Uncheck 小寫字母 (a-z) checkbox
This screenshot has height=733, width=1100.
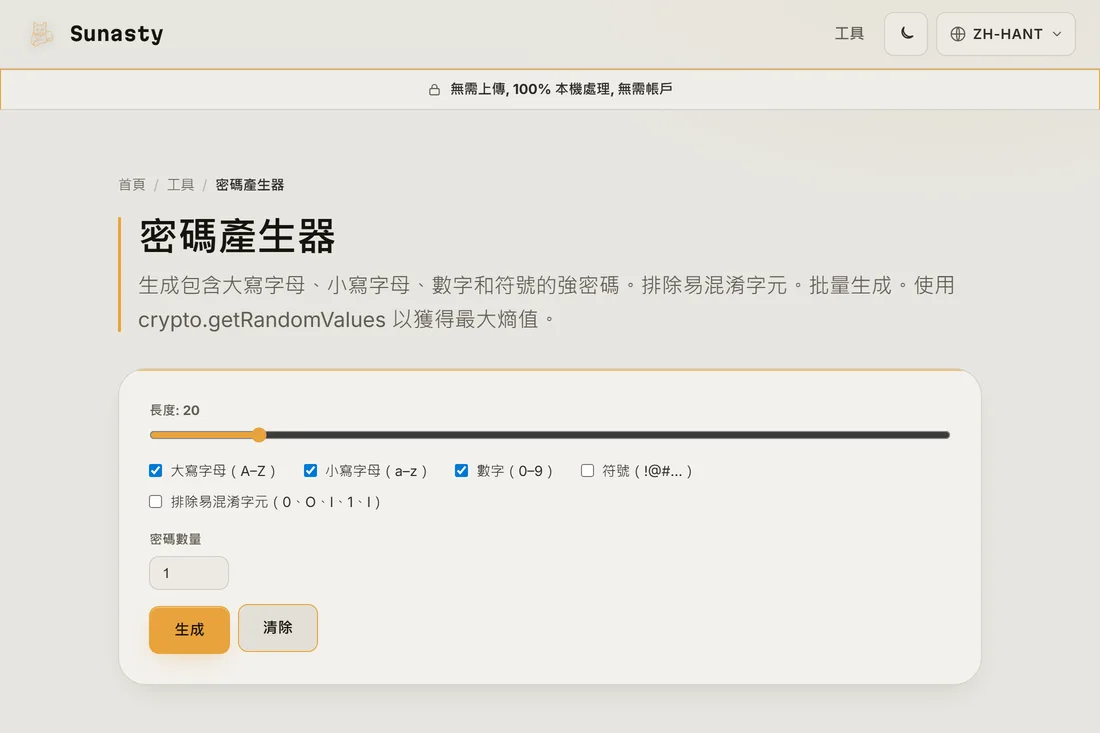[x=310, y=471]
